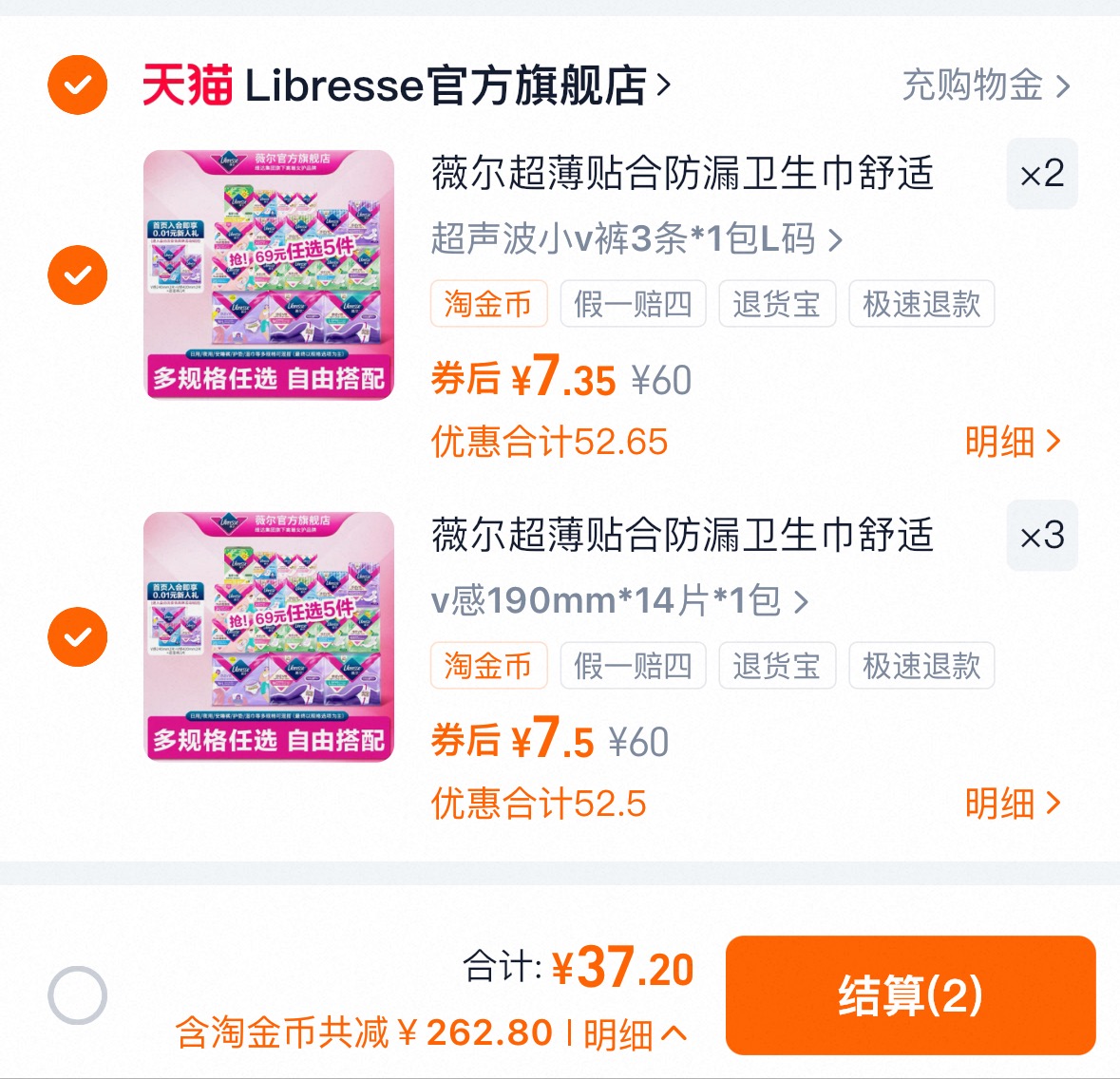The width and height of the screenshot is (1120, 1079).
Task: Open the v感190mm*14片 SKU selector
Action: (x=617, y=600)
